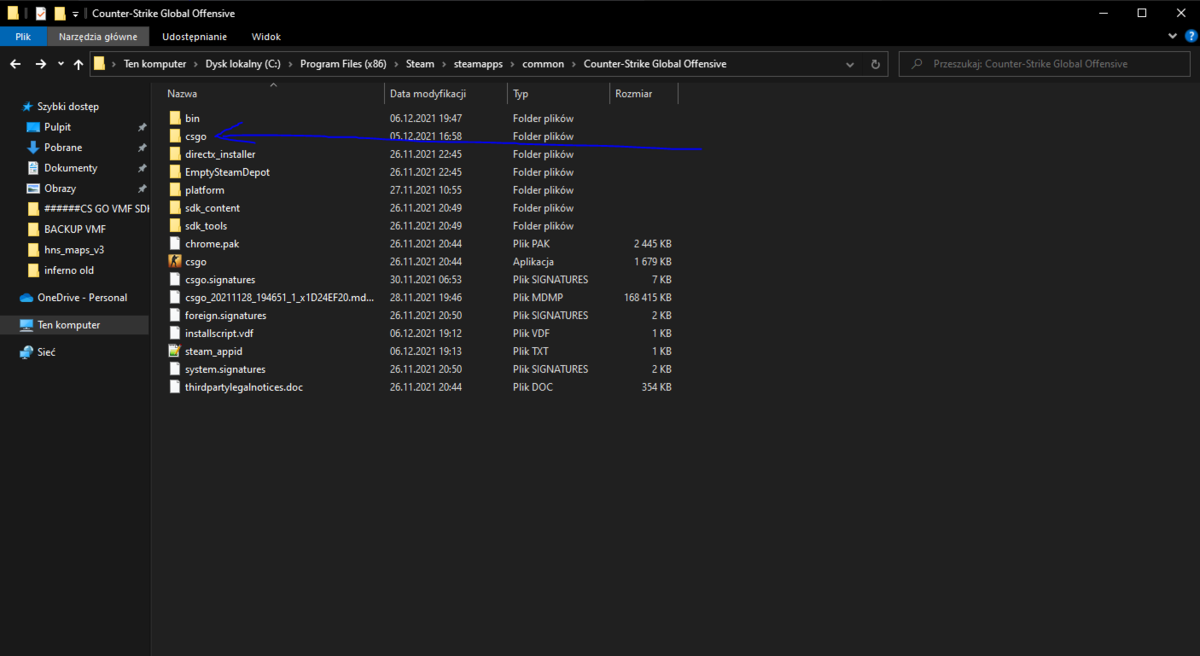Select the steam_appid text file icon
Image resolution: width=1200 pixels, height=656 pixels.
point(175,352)
